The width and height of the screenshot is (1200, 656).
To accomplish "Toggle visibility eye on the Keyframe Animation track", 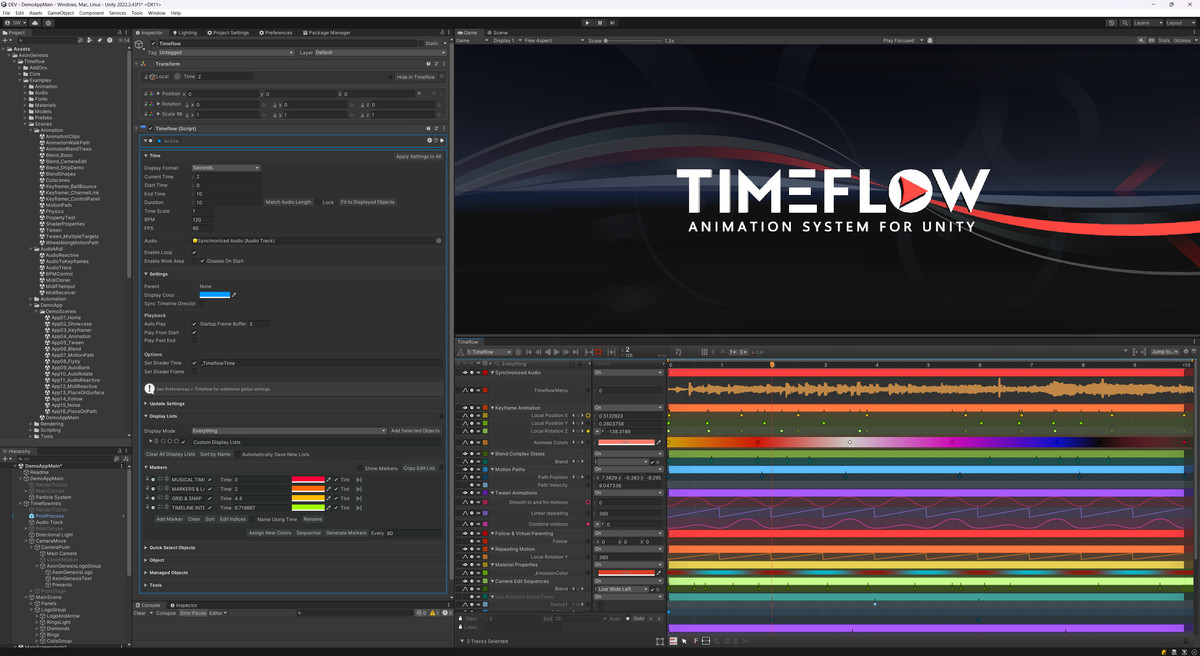I will tap(464, 407).
